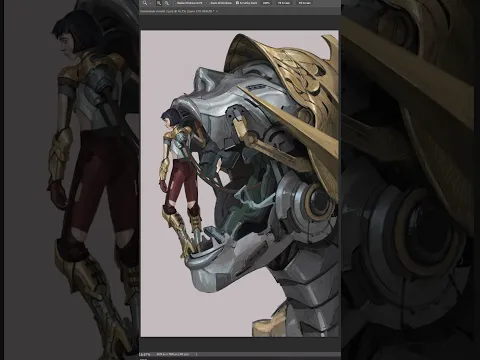Select the open document title tab
Image resolution: width=480 pixels, height=360 pixels.
tap(177, 11)
